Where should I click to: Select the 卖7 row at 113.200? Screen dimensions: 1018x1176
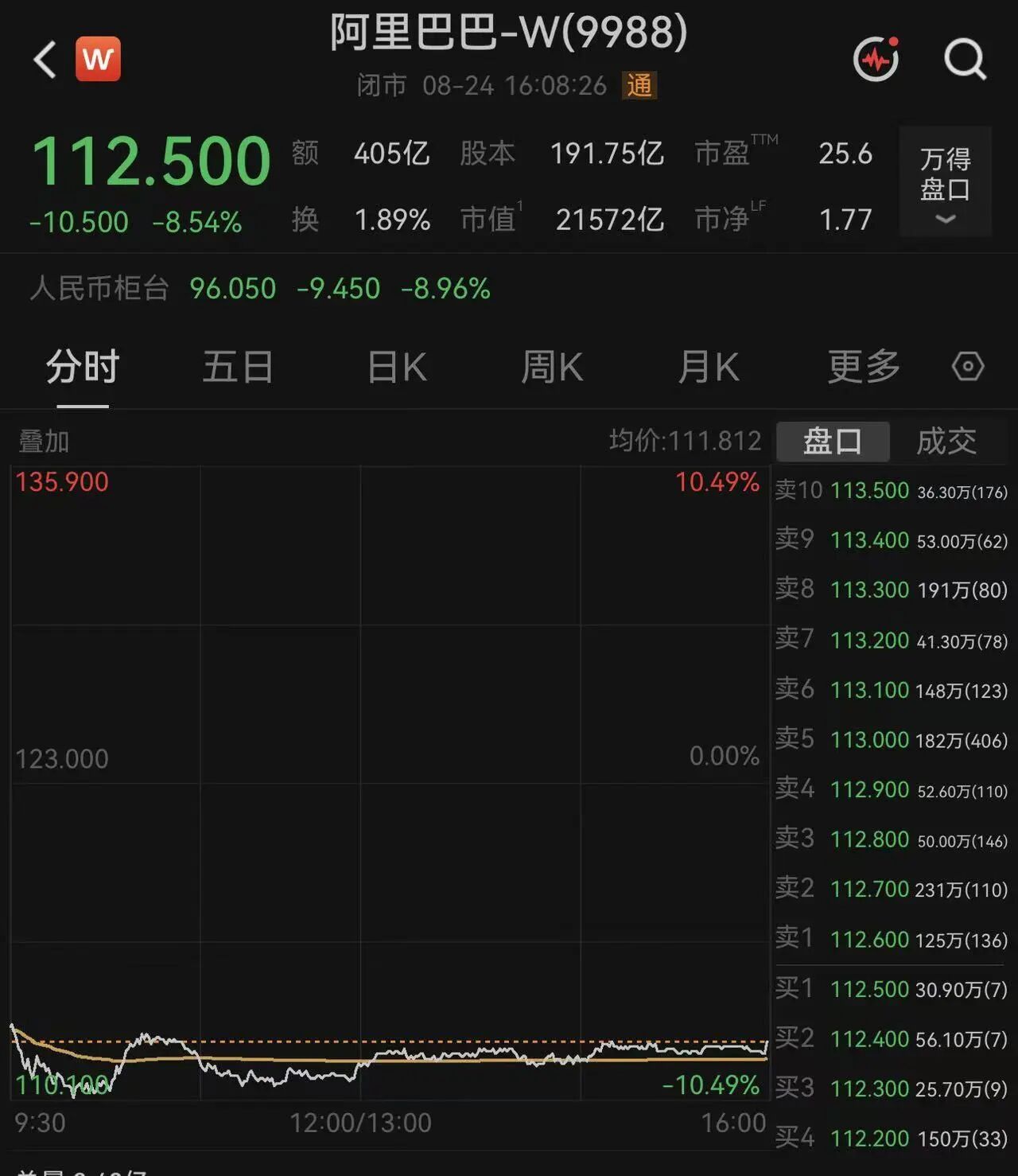pos(892,640)
